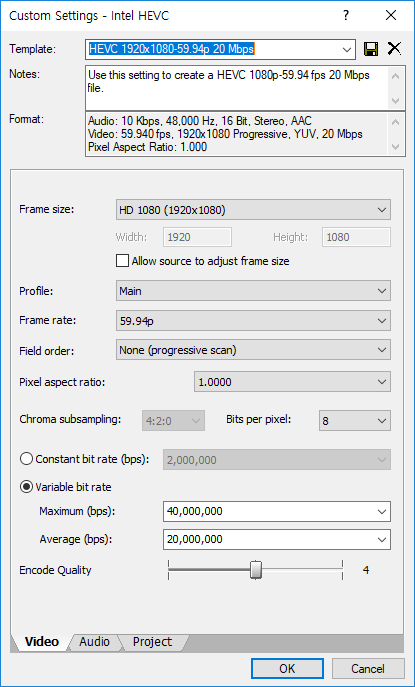Open the Template dropdown list
This screenshot has height=687, width=415.
point(347,50)
